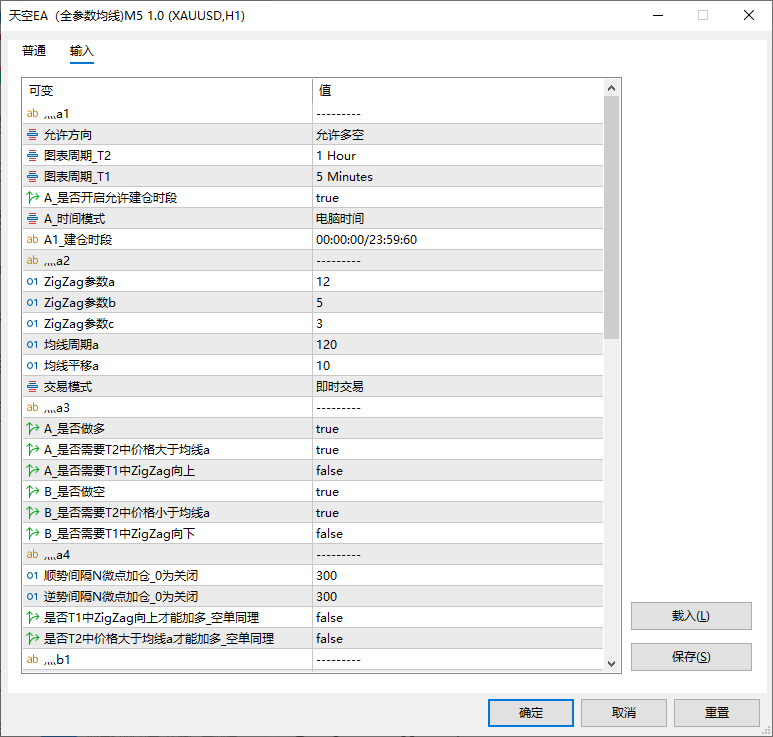773x737 pixels.
Task: Edit the ZigZag参数c value 3
Action: [457, 323]
